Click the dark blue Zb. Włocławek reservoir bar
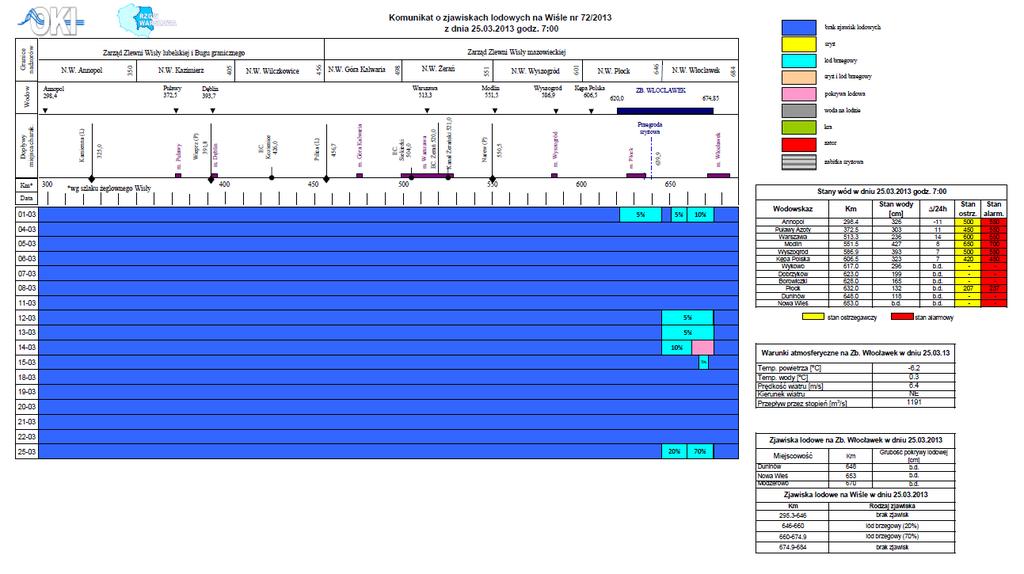Viewport: 1024px width, 574px height. pyautogui.click(x=665, y=111)
